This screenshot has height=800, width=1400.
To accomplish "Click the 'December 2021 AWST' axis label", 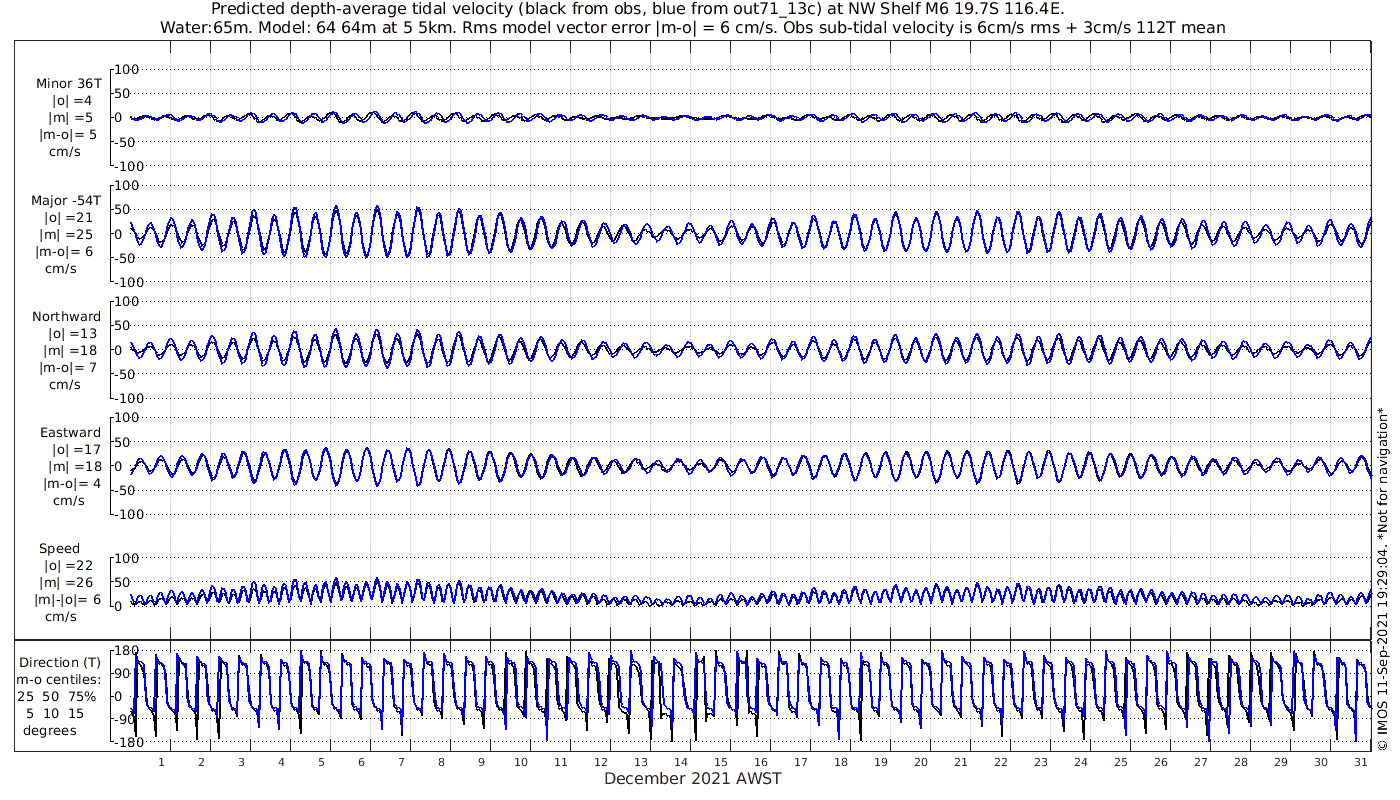I will tap(692, 779).
